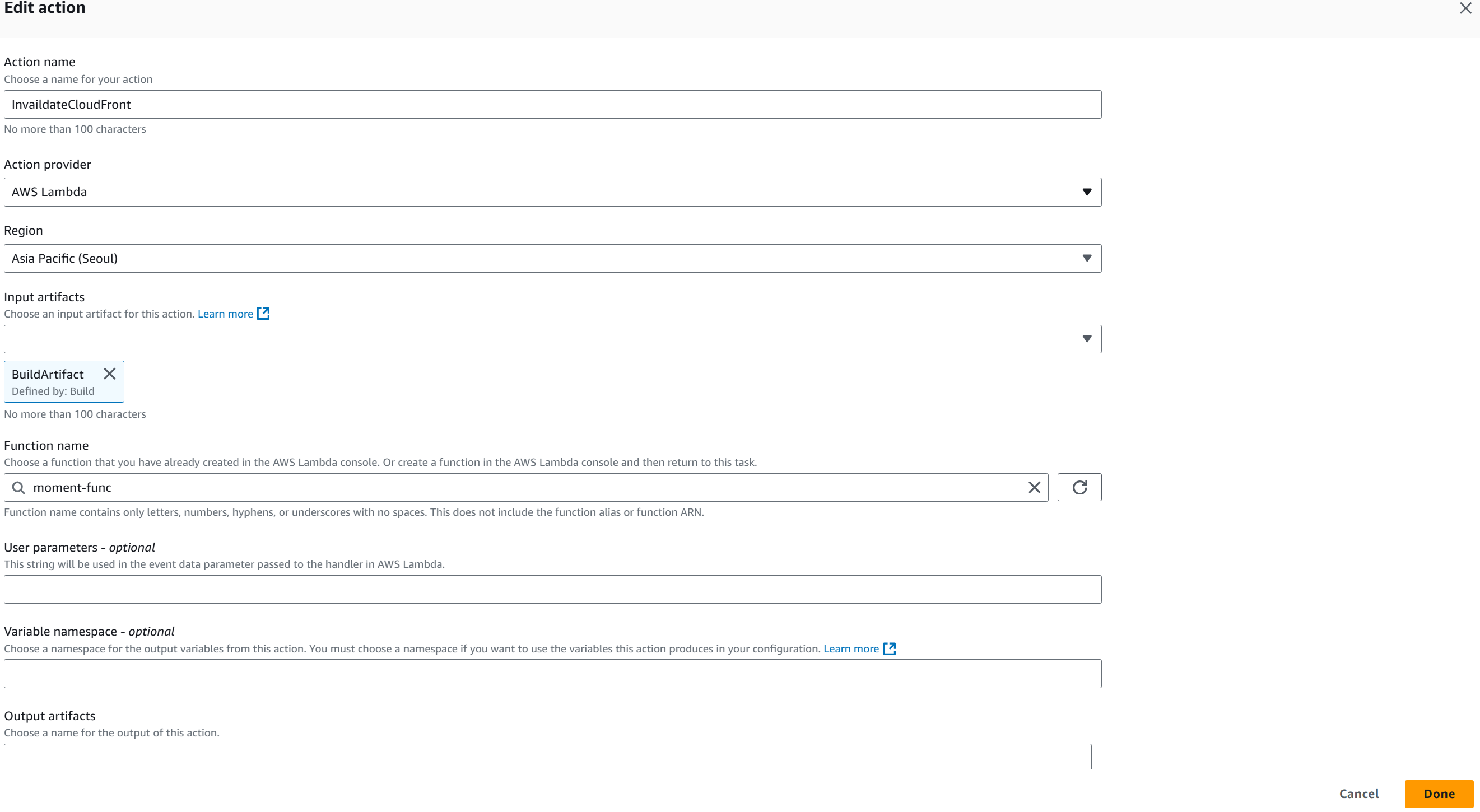Click the Input artifacts dropdown arrow

coord(1086,339)
